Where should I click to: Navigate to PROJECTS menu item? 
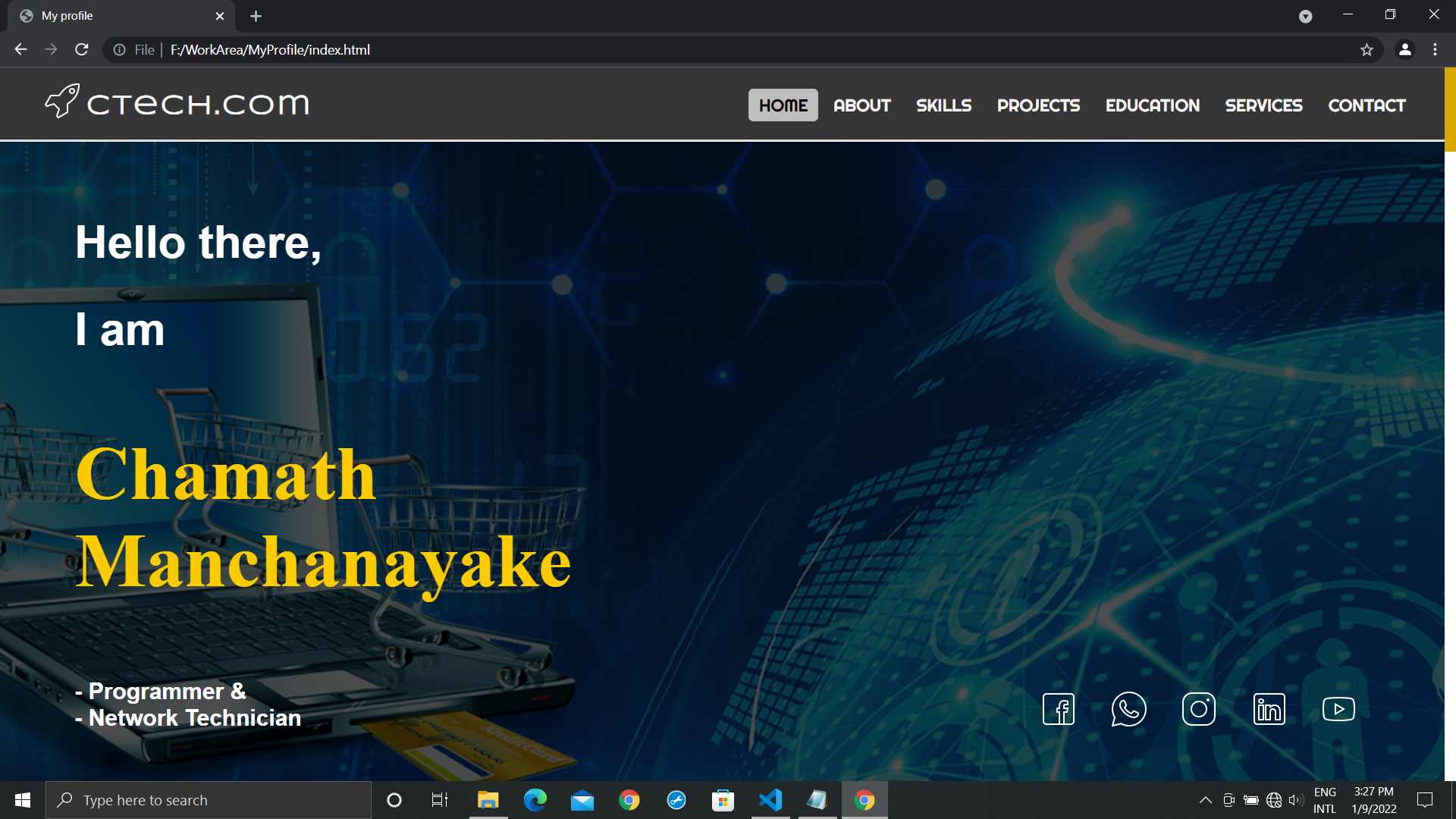1038,105
